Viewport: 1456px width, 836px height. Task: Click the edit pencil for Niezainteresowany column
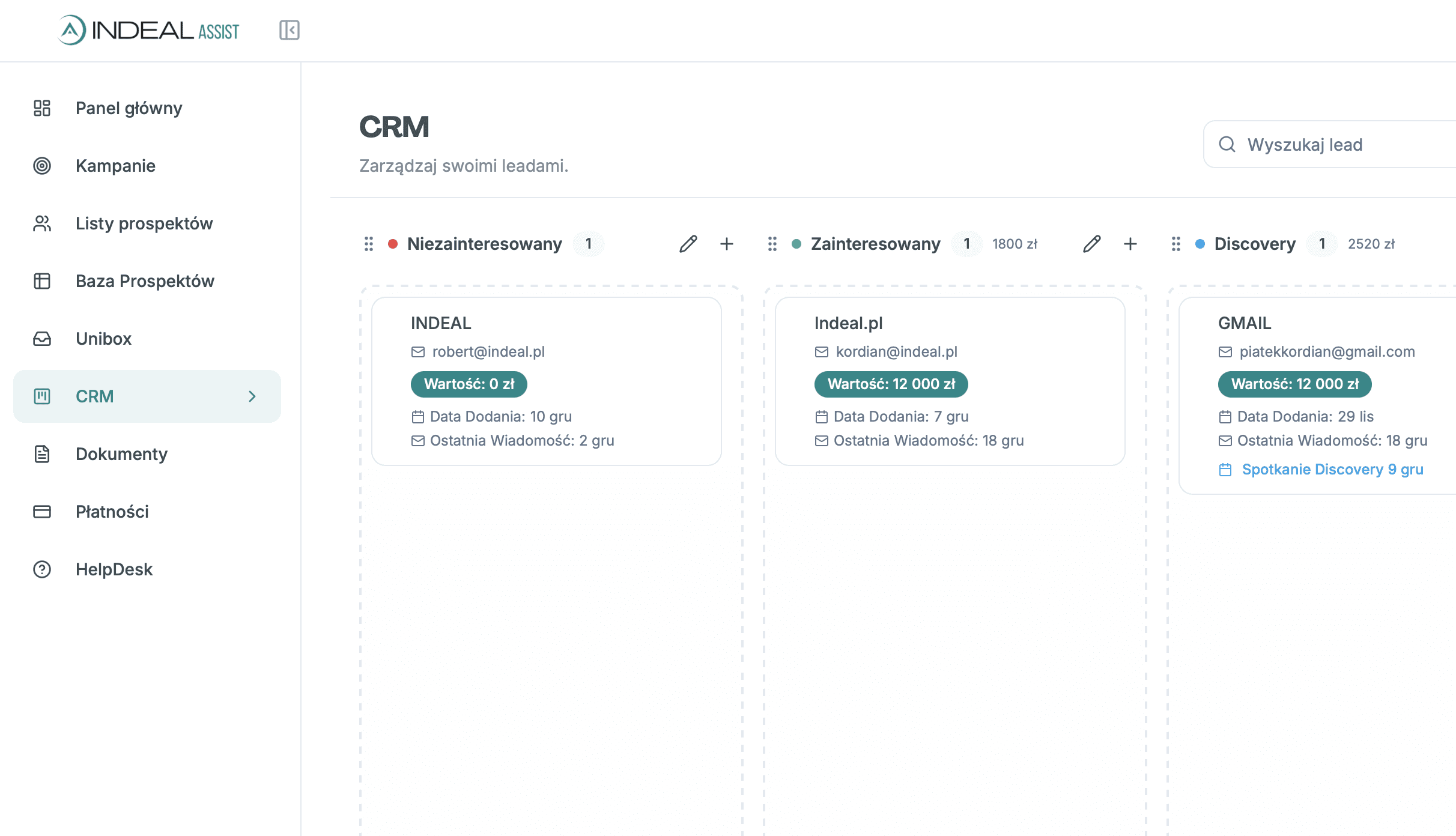[688, 244]
